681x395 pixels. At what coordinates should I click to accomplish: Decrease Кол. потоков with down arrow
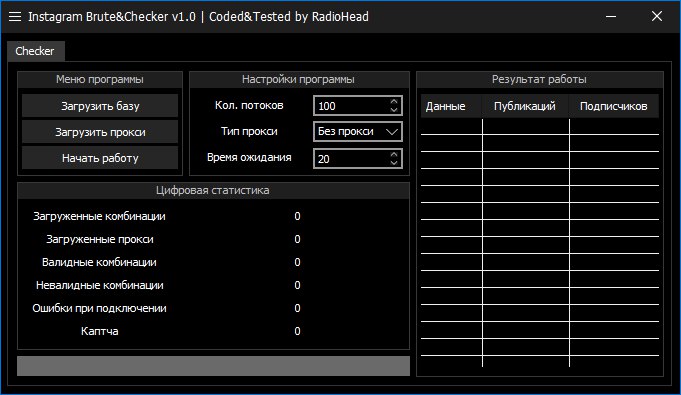[393, 110]
